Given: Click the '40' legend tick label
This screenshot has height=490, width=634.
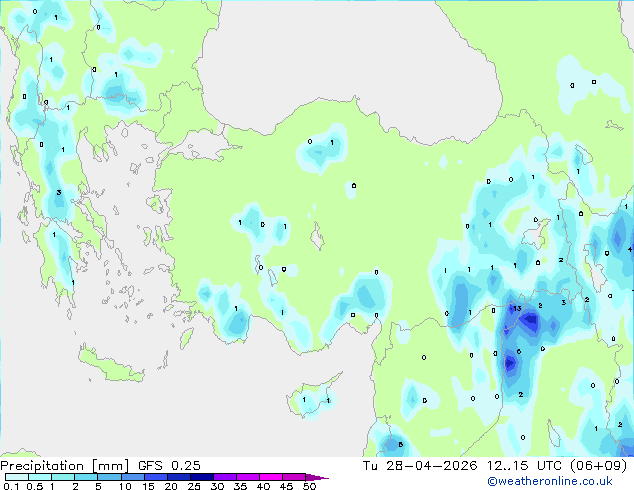Looking at the screenshot, I should [x=263, y=486].
